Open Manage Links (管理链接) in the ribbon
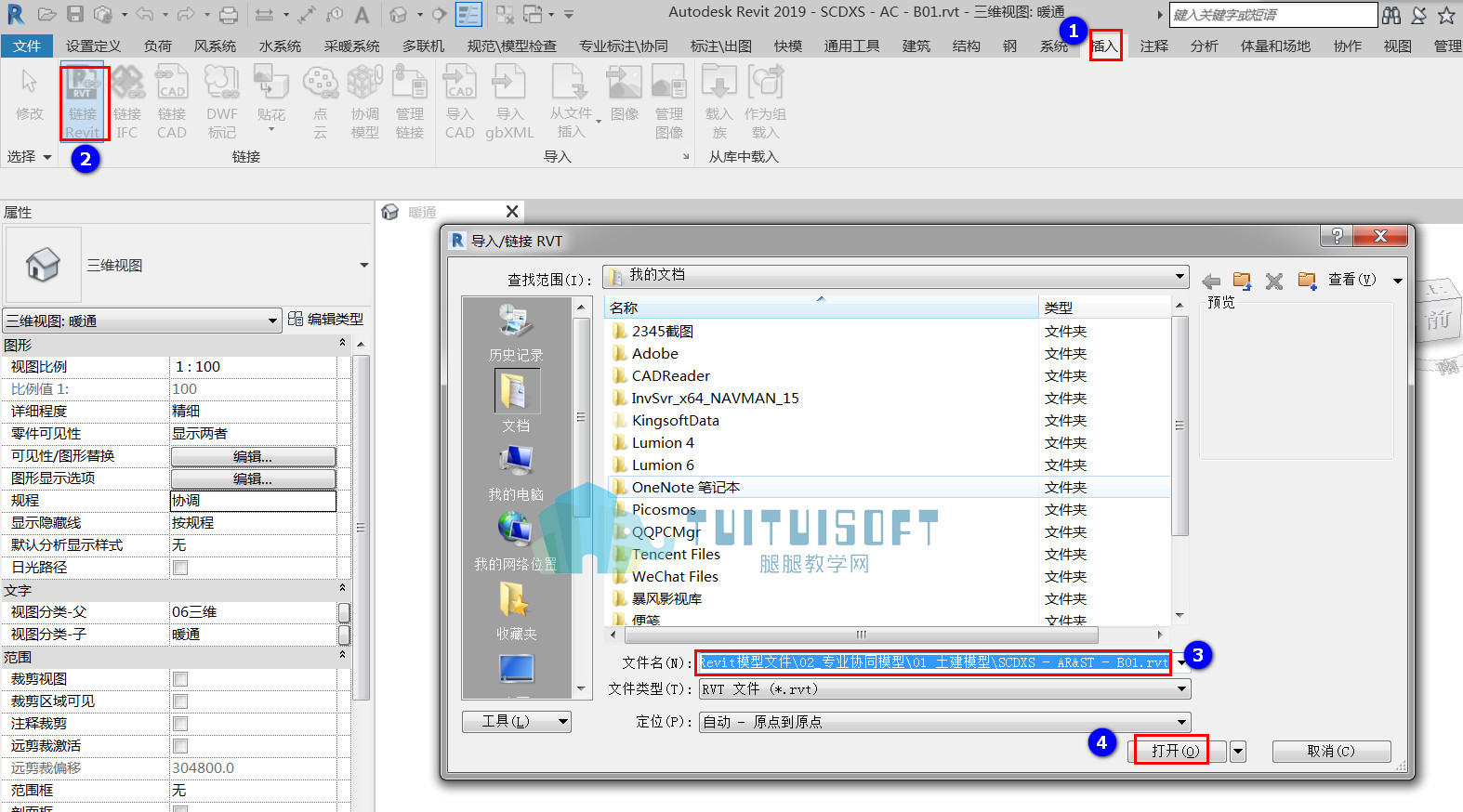Viewport: 1463px width, 812px height. tap(410, 102)
